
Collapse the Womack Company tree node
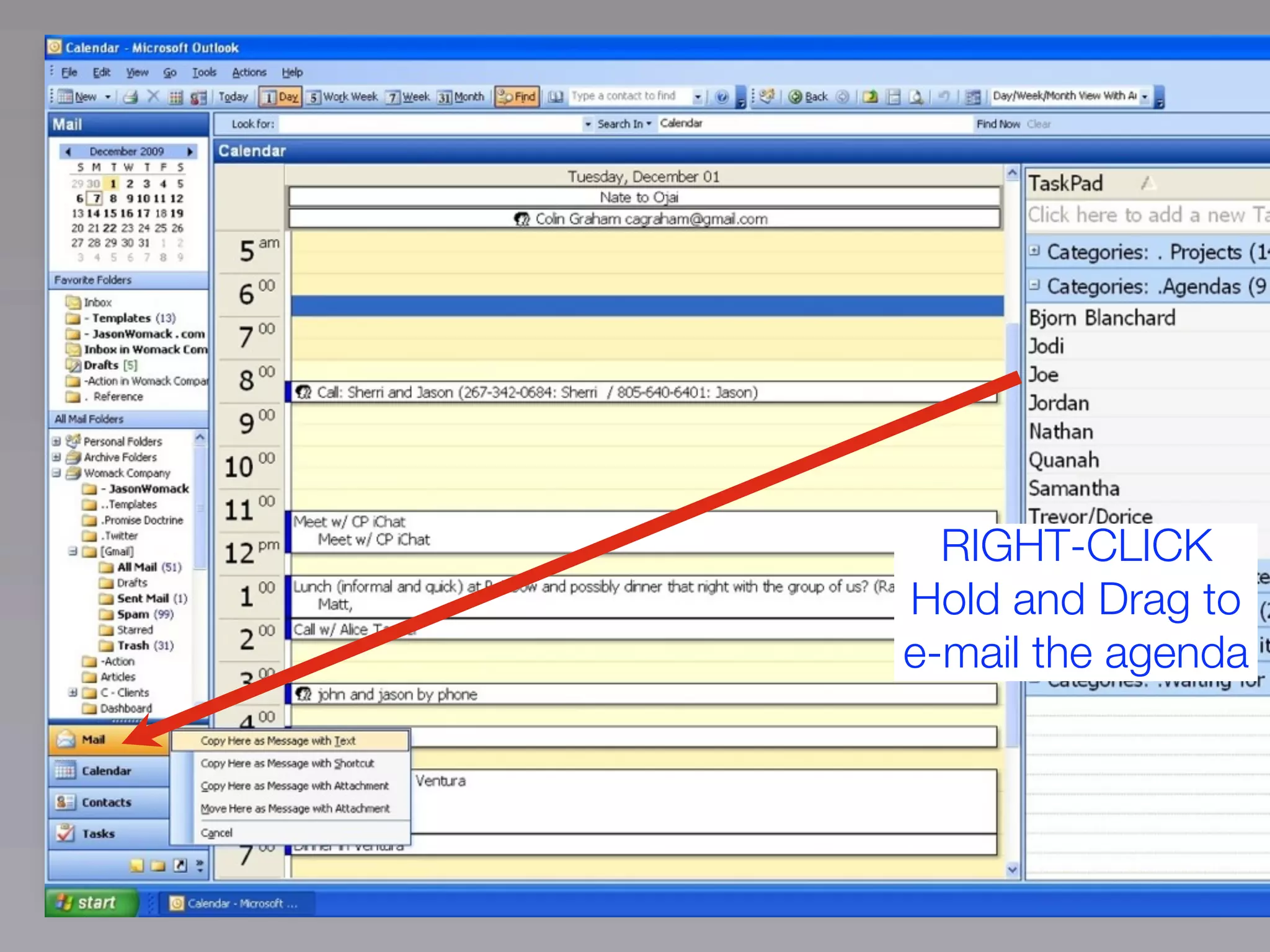tap(56, 473)
